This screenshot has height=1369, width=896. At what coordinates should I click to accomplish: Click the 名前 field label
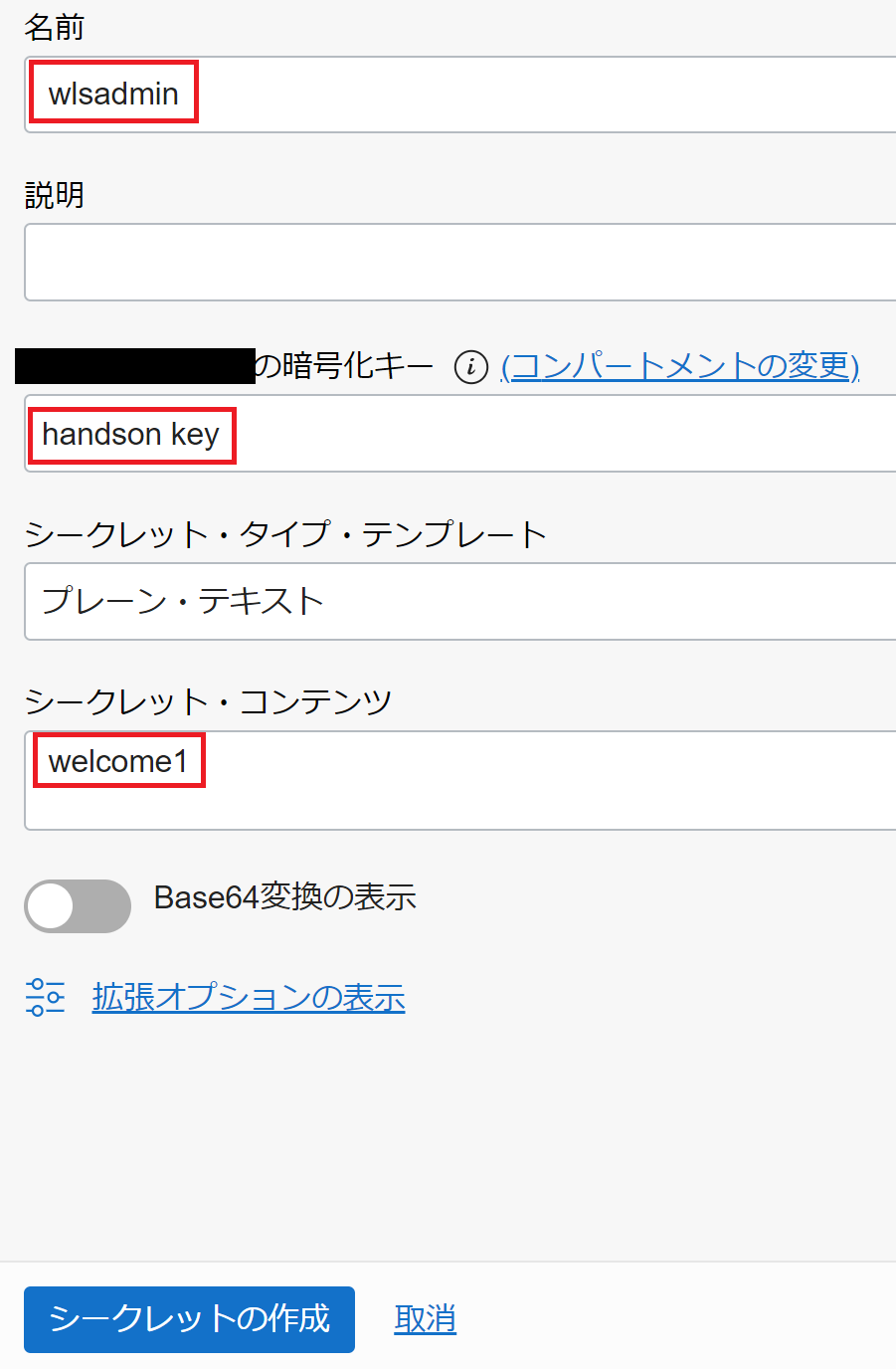point(55,27)
